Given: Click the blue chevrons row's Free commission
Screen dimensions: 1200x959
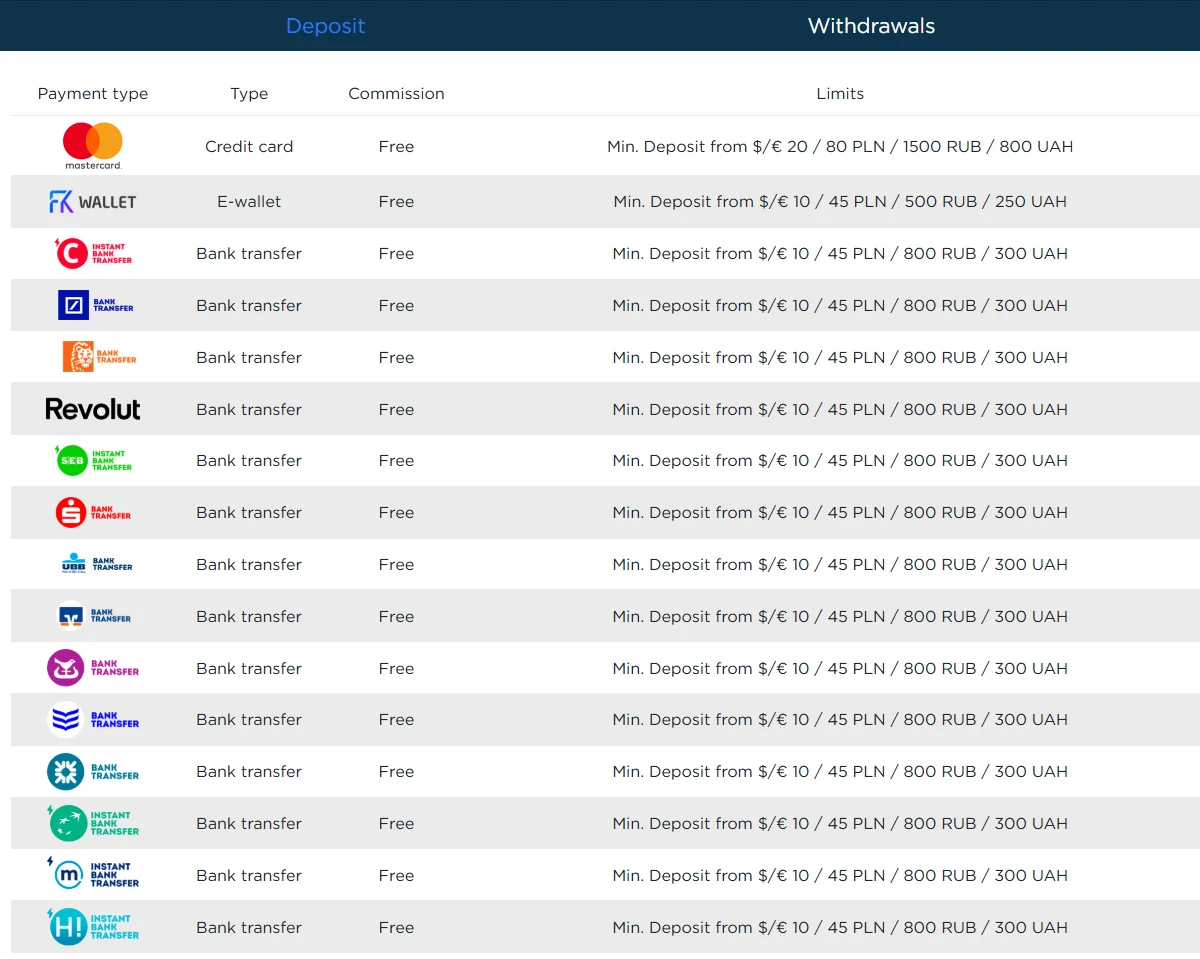Looking at the screenshot, I should point(396,719).
